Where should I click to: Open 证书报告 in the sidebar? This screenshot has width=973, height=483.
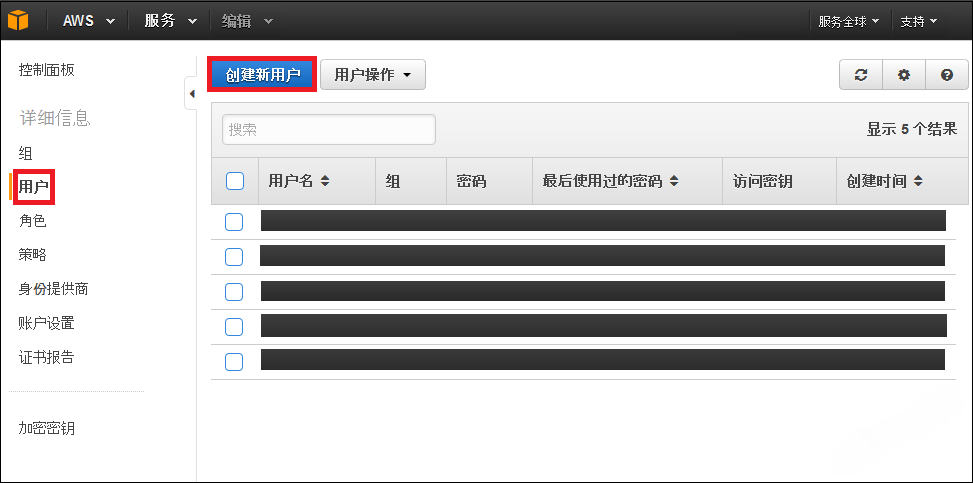47,357
